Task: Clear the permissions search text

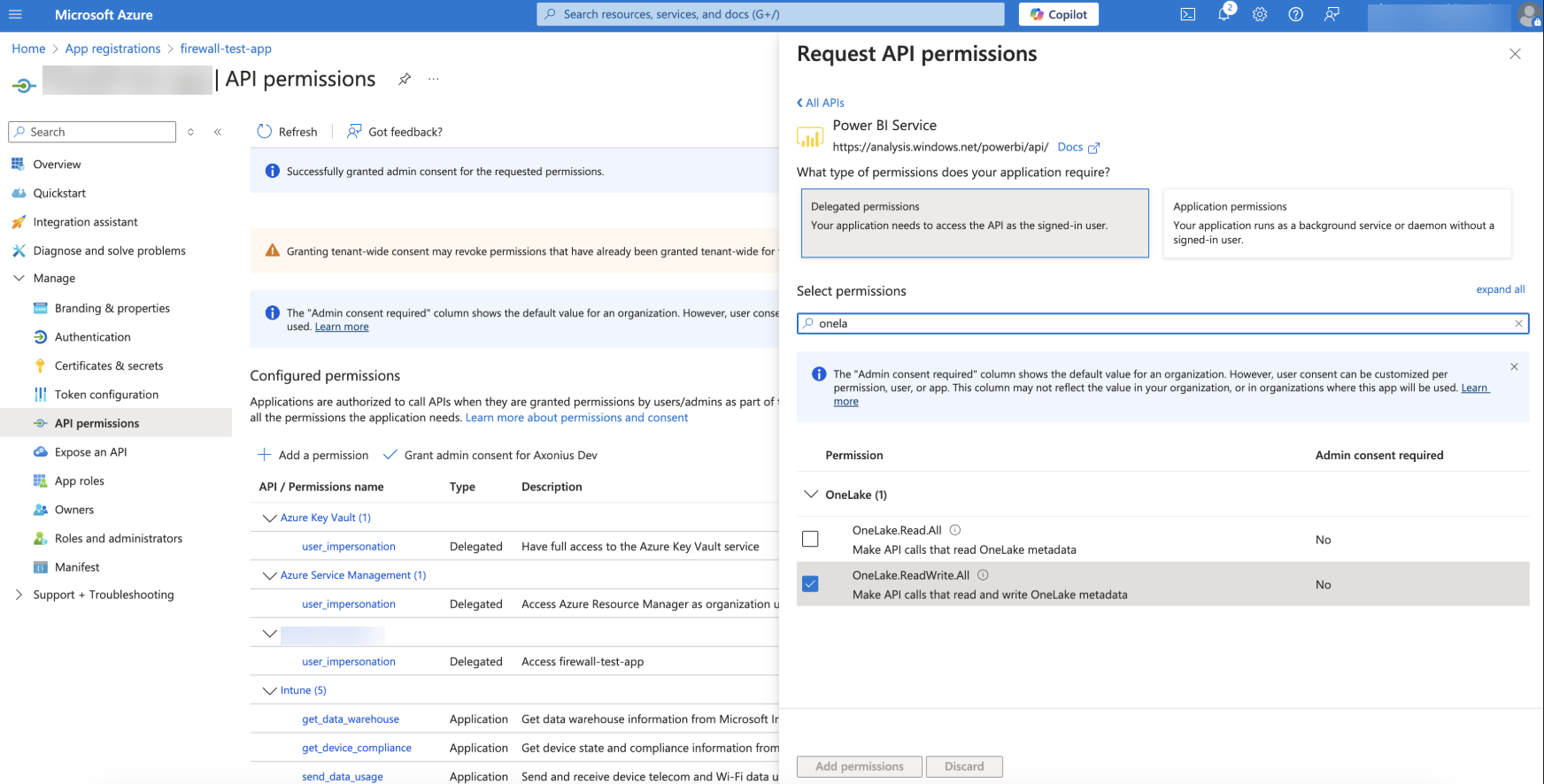Action: (x=1519, y=324)
